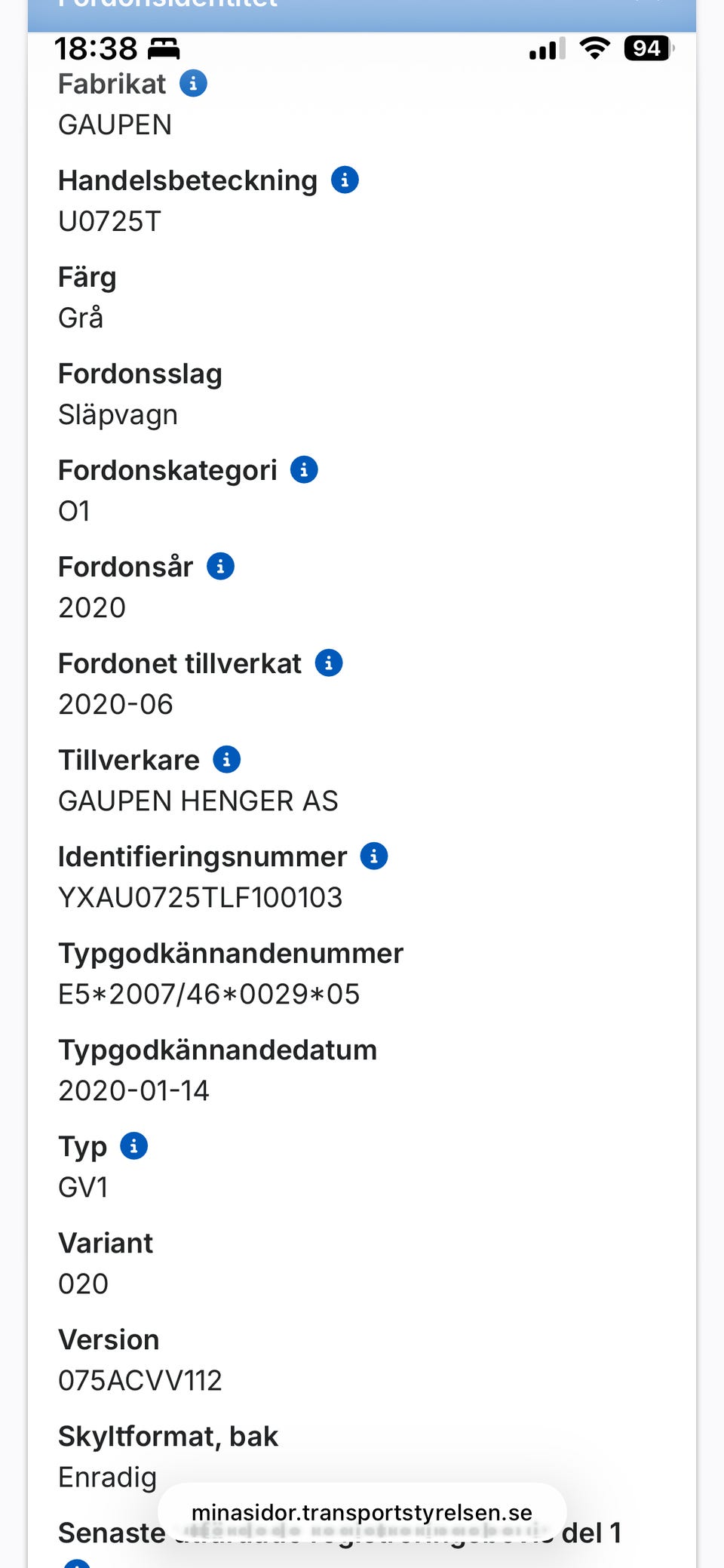Tap Identifieringsnummer info icon
The width and height of the screenshot is (724, 1568).
(374, 856)
